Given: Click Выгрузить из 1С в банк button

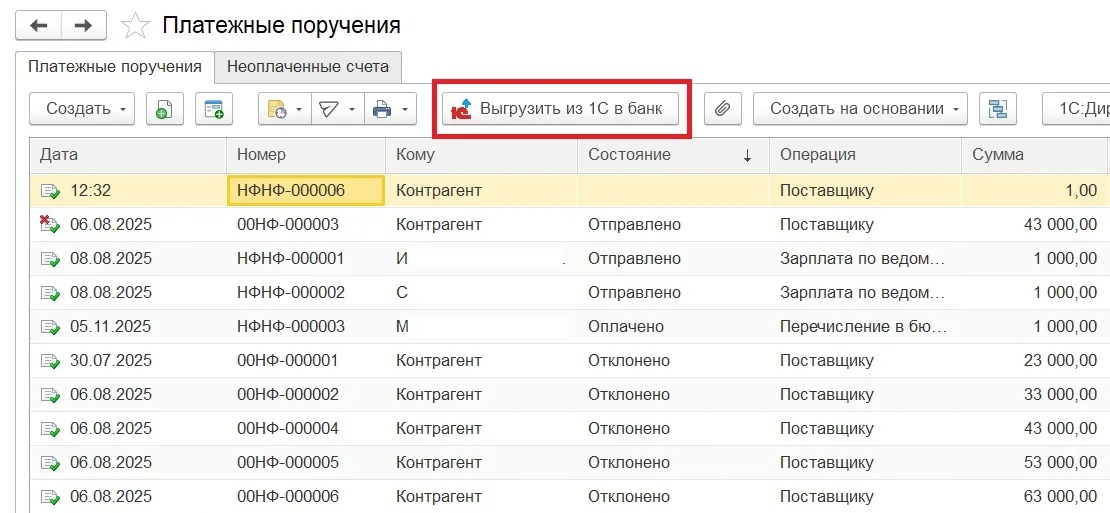Looking at the screenshot, I should (x=560, y=109).
